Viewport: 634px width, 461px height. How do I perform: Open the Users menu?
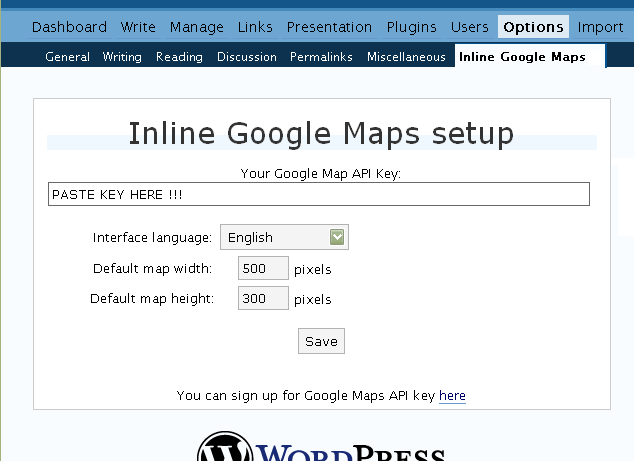[469, 27]
